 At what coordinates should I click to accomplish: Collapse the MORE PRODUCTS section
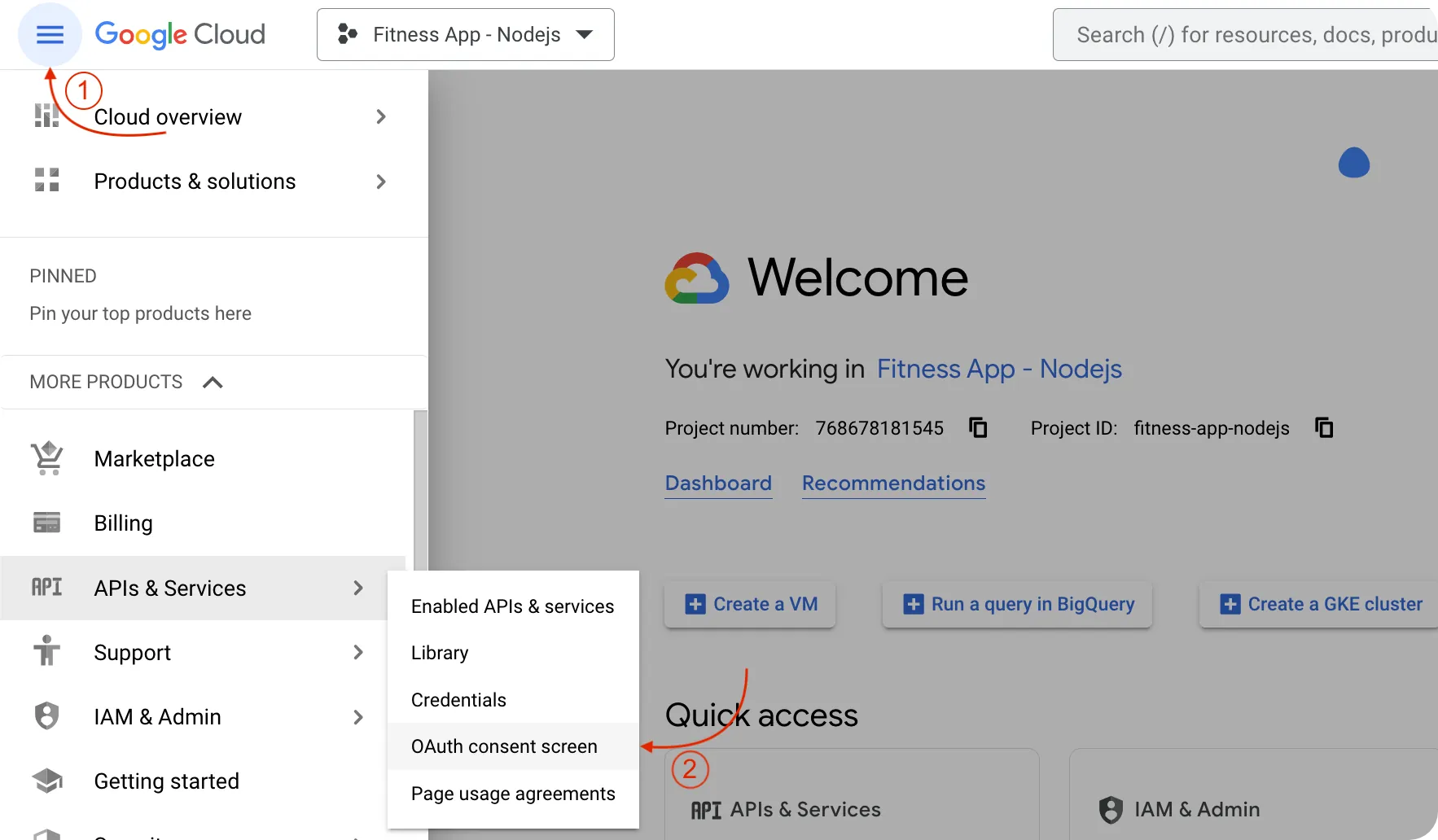tap(213, 382)
